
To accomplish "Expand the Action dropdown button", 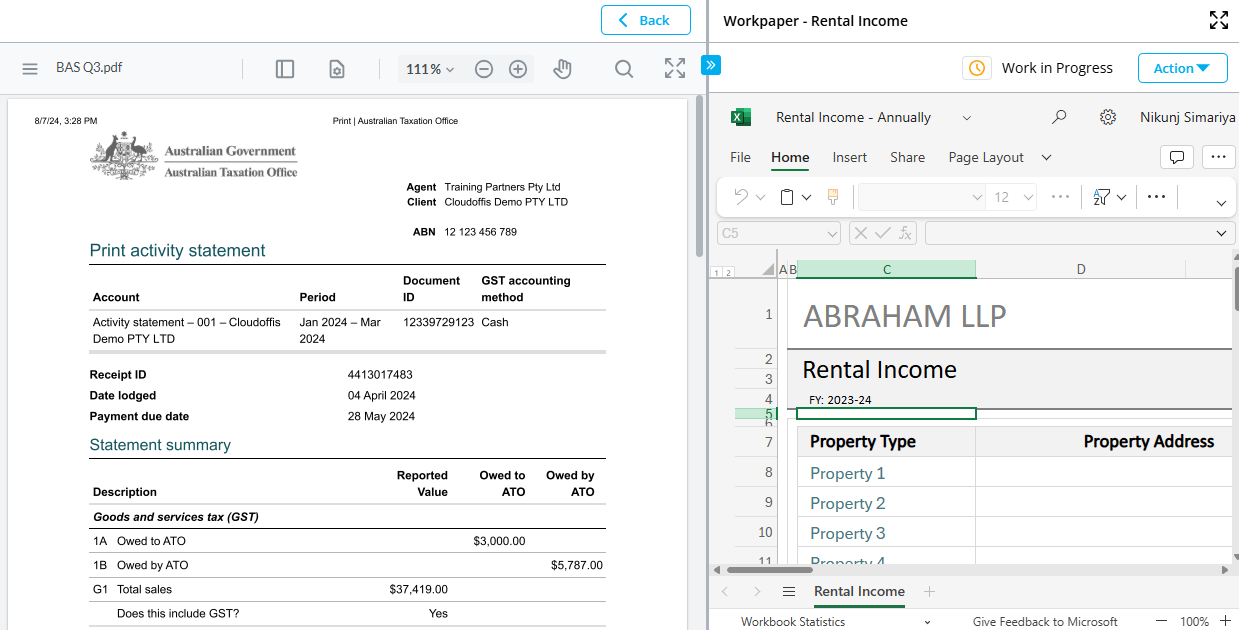I will 1182,68.
